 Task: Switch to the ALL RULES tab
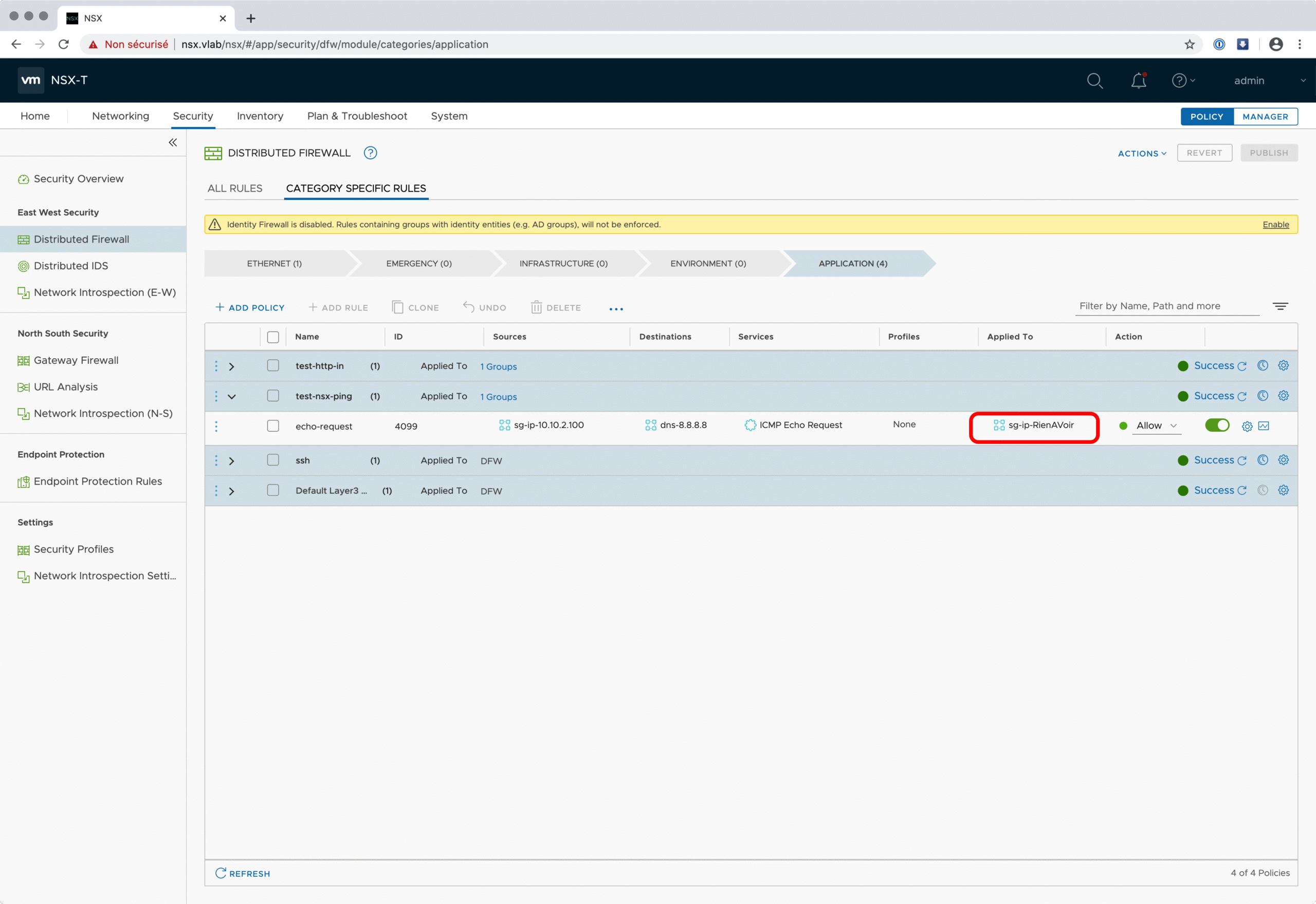[234, 188]
